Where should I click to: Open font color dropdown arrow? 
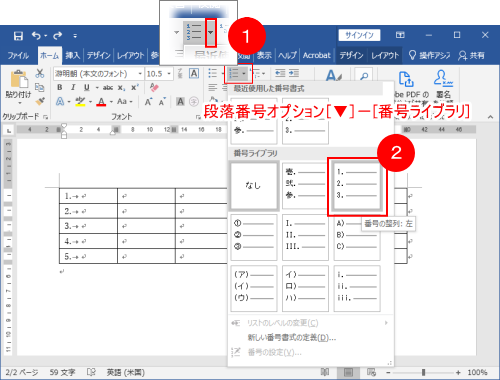pyautogui.click(x=111, y=102)
